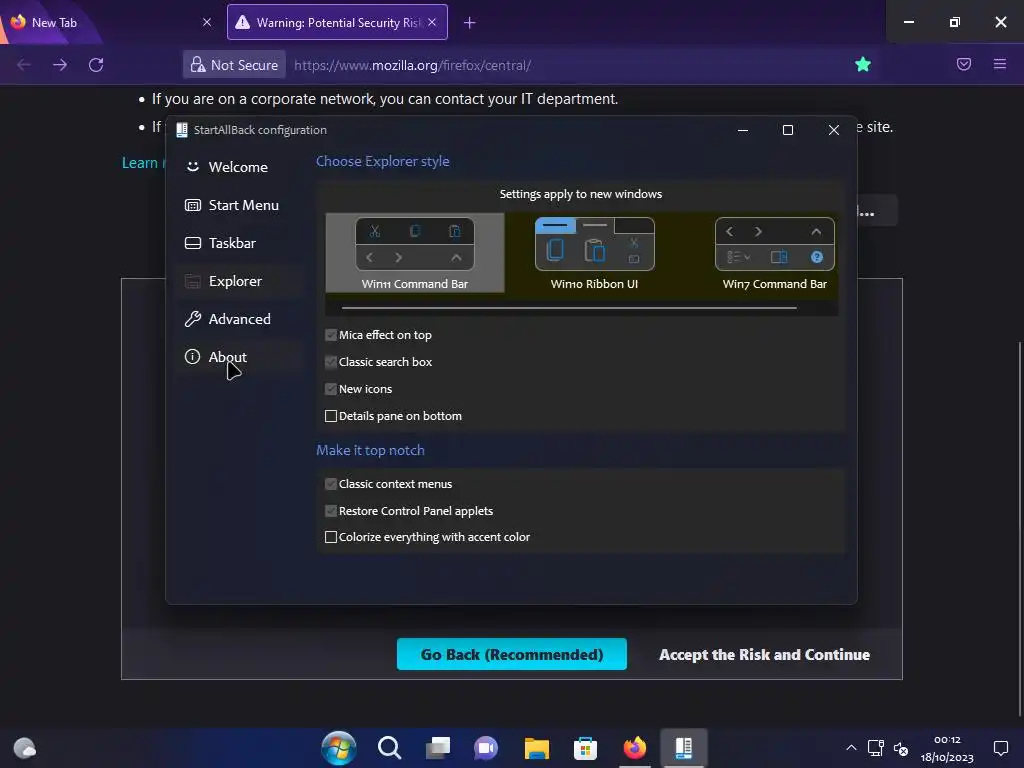Viewport: 1024px width, 768px height.
Task: Open the Save to Pocket icon
Action: 964,64
